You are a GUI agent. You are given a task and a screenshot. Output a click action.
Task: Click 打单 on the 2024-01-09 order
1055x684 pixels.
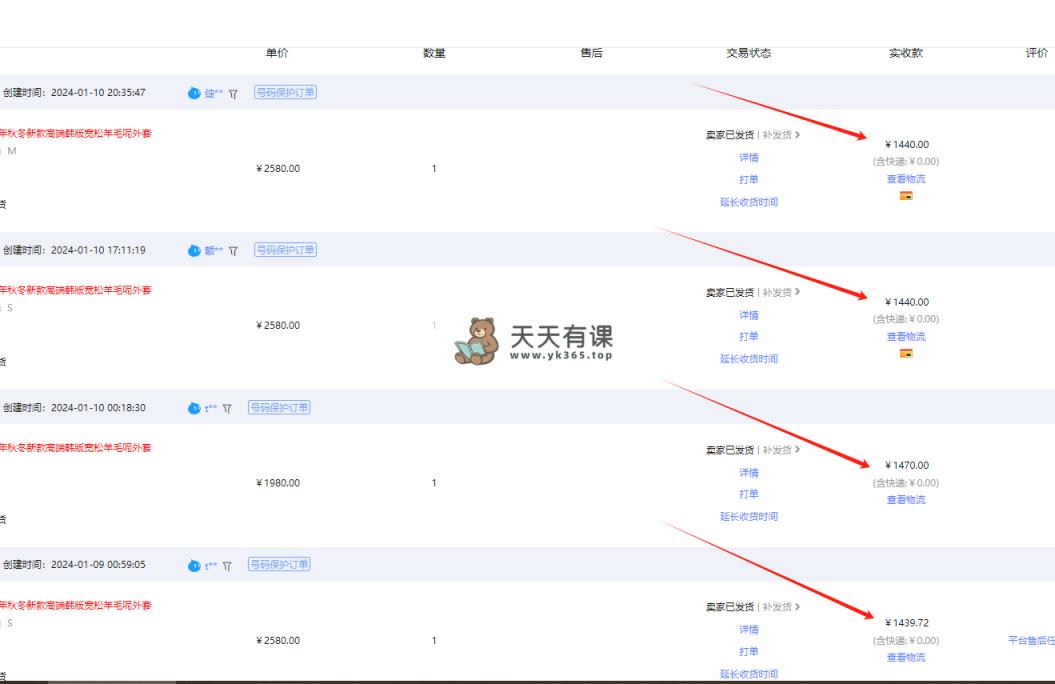click(x=748, y=651)
